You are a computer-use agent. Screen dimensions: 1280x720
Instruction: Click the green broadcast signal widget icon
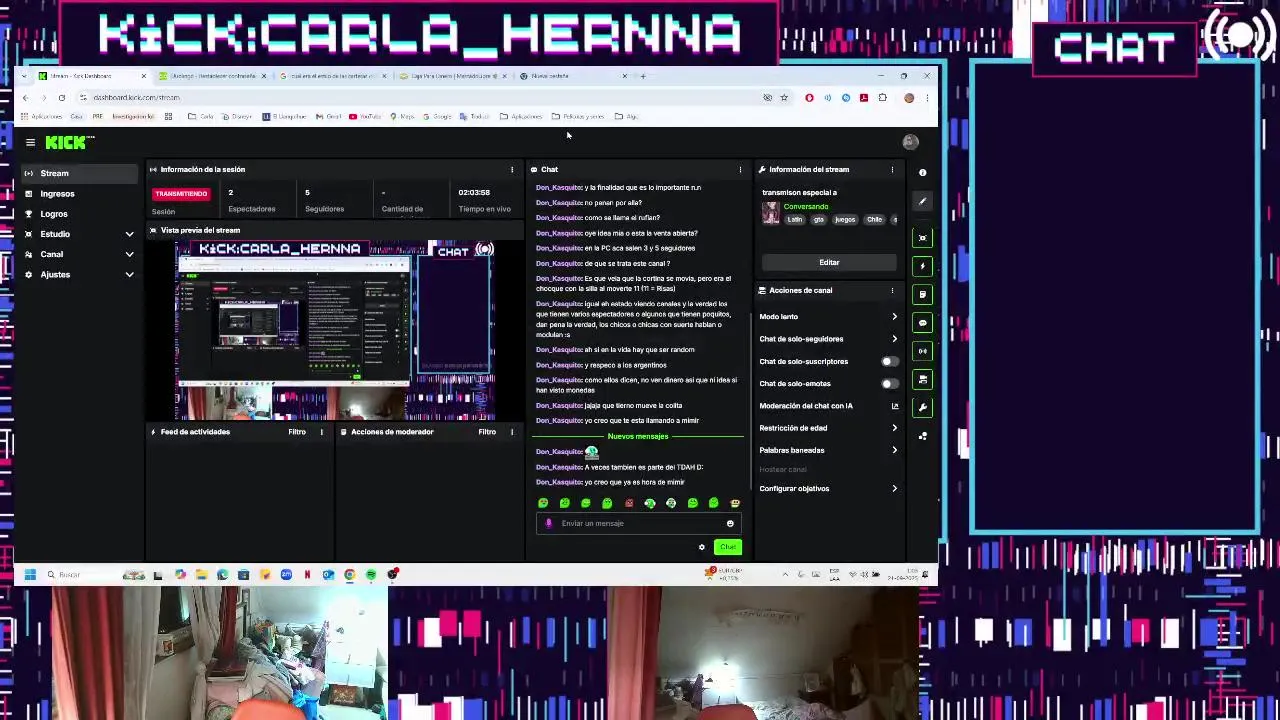(922, 351)
